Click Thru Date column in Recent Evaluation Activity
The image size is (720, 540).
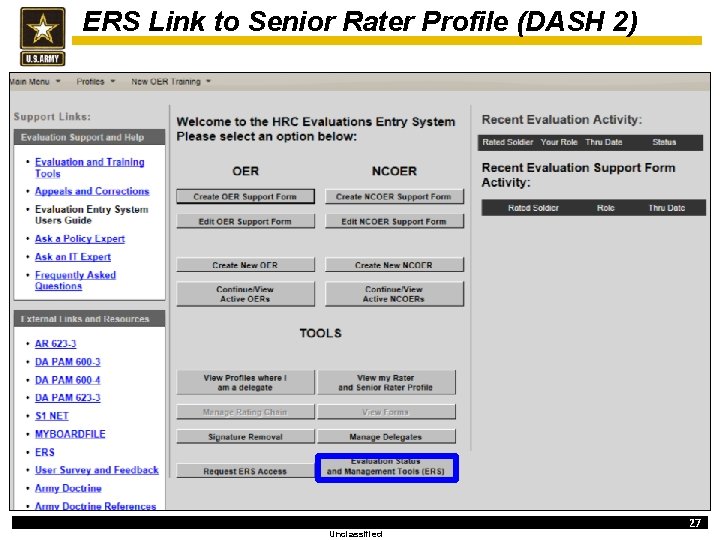(604, 142)
